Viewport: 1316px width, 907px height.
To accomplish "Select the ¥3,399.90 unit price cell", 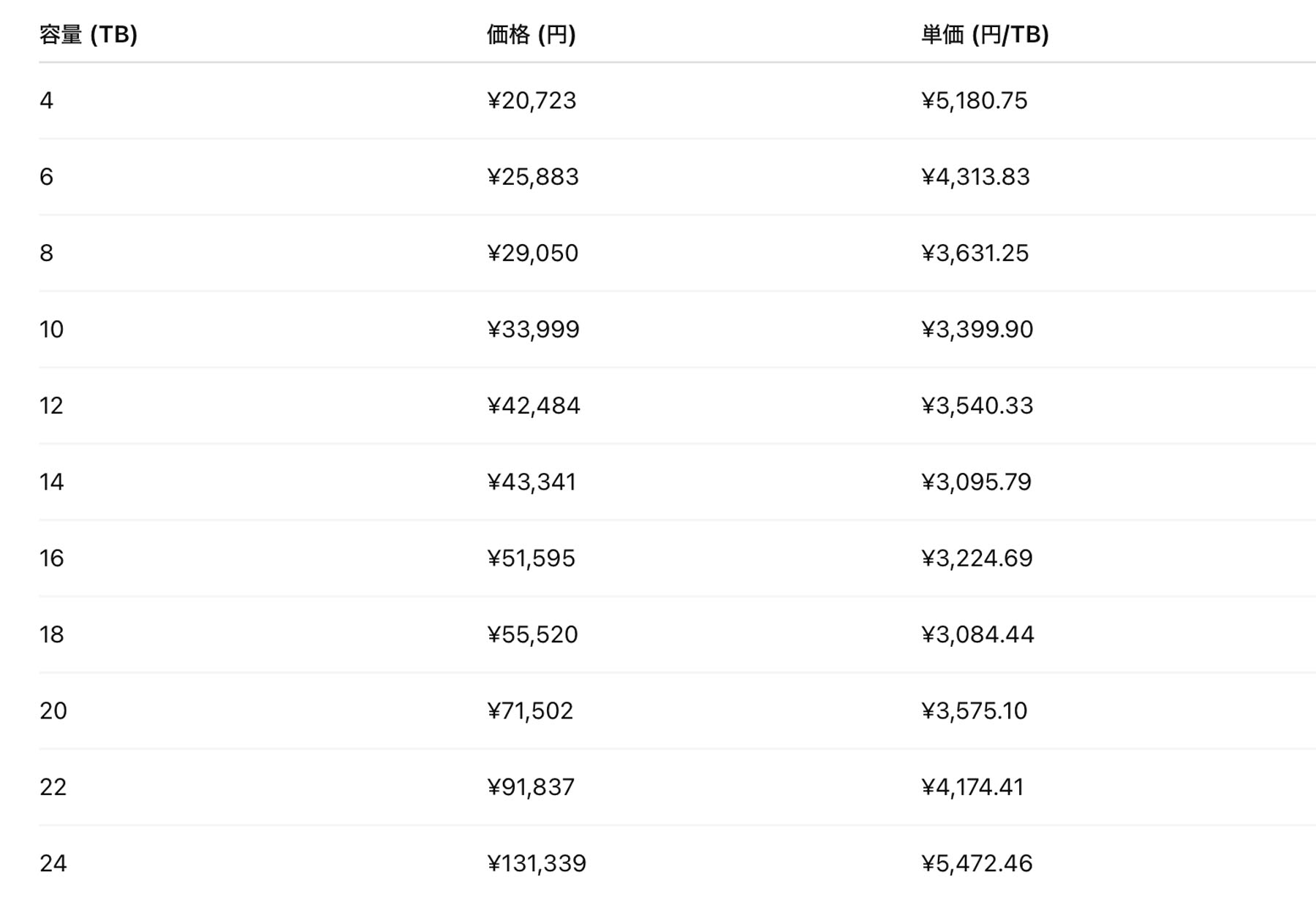I will (x=977, y=330).
